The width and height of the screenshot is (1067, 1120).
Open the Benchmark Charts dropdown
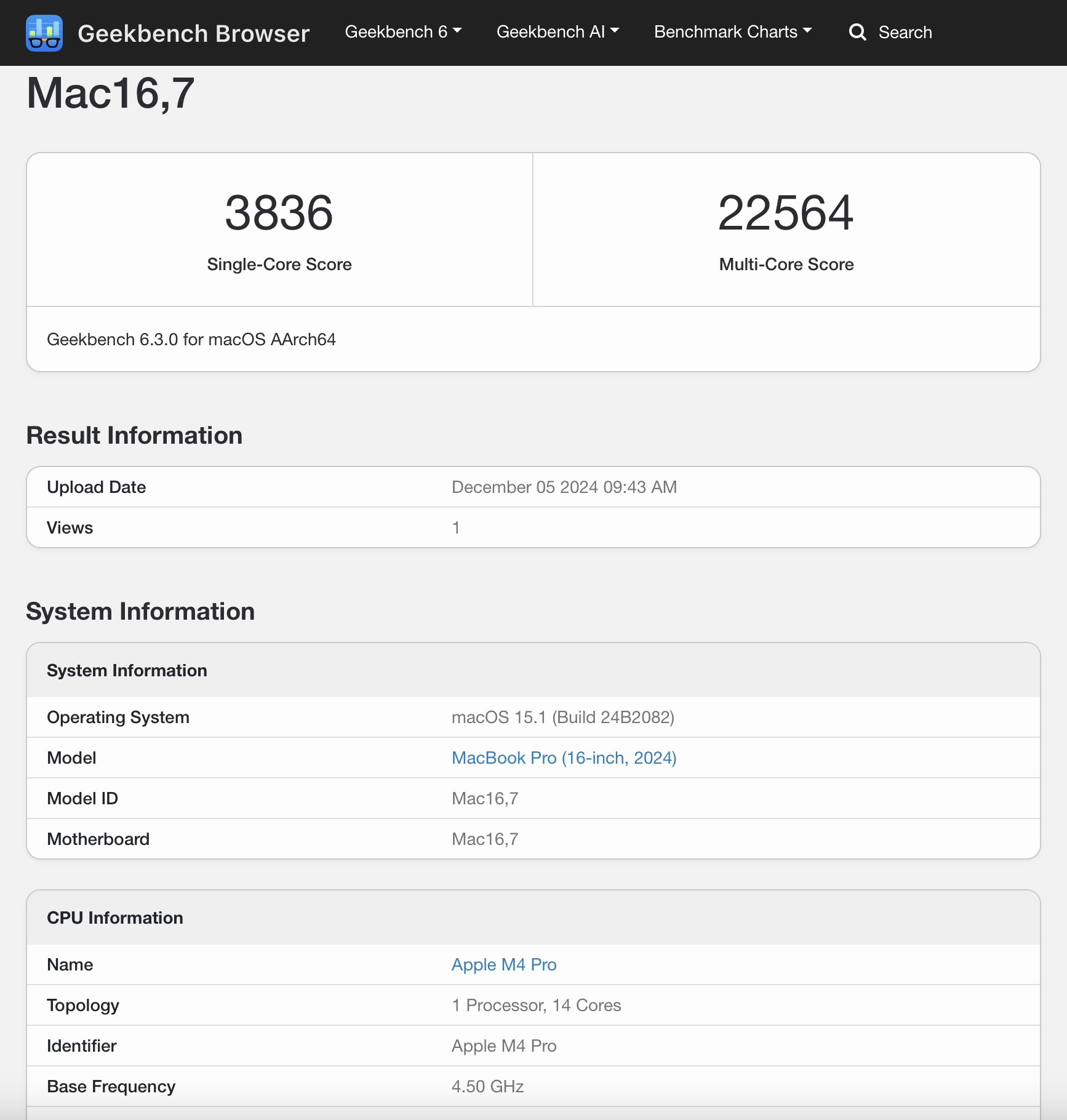click(x=733, y=32)
